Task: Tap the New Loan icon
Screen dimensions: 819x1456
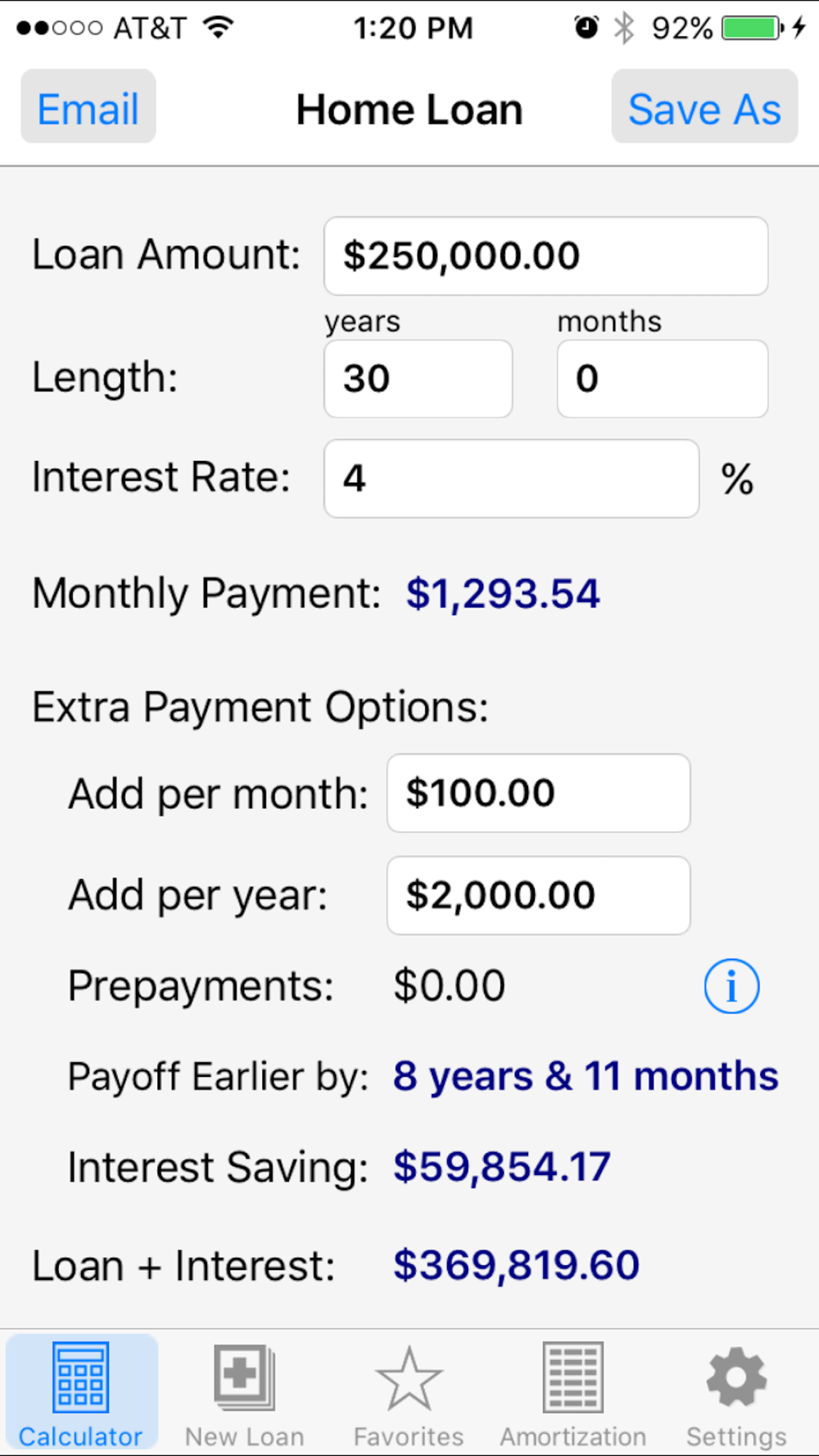Action: point(244,1377)
